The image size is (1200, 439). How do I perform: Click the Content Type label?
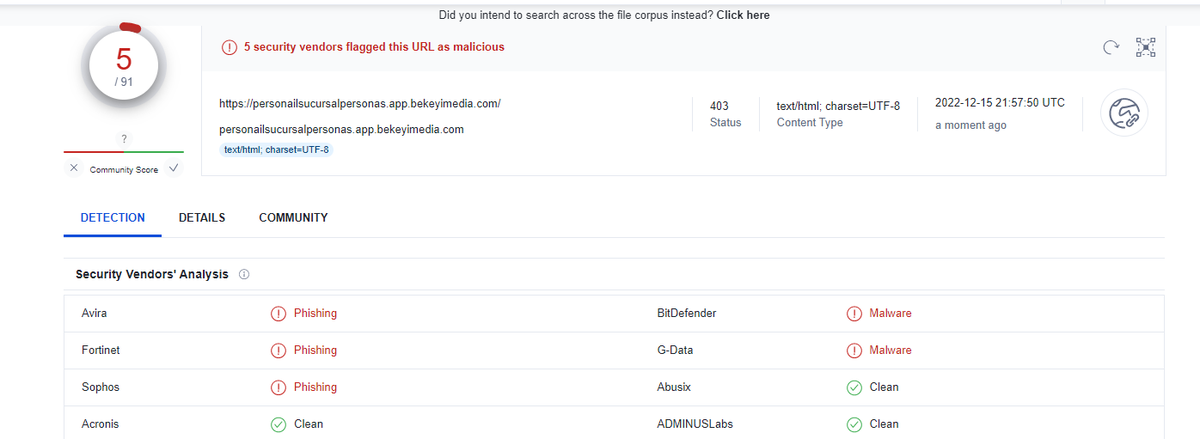point(810,122)
